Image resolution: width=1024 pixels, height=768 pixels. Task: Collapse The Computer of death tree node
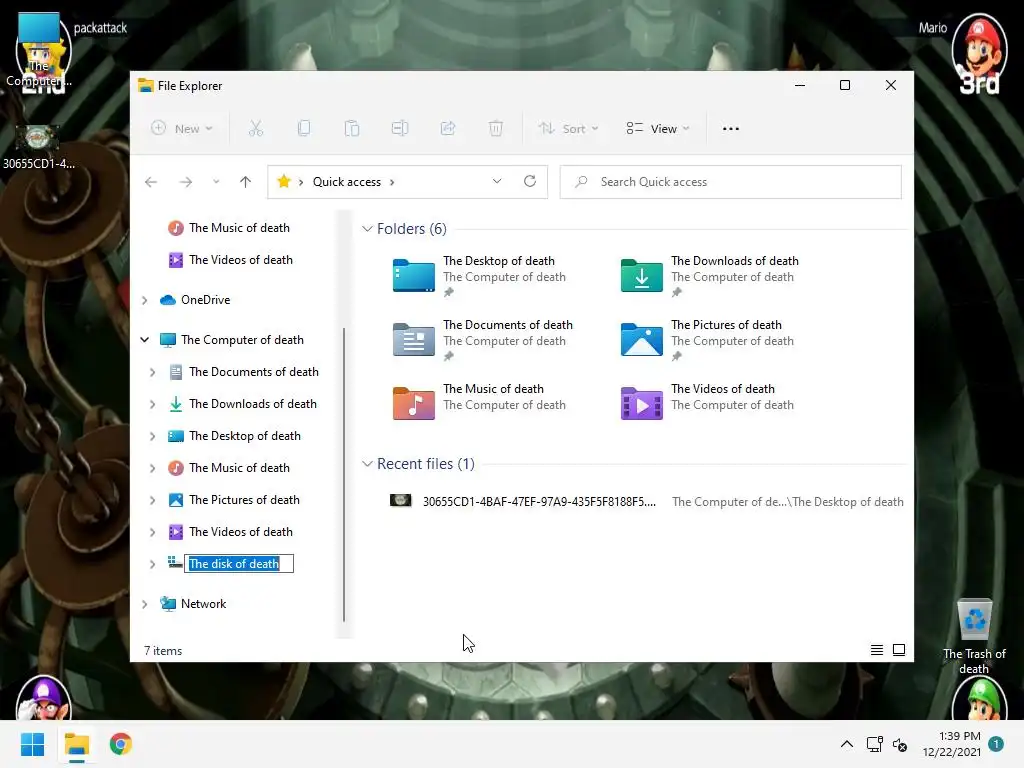click(x=145, y=340)
